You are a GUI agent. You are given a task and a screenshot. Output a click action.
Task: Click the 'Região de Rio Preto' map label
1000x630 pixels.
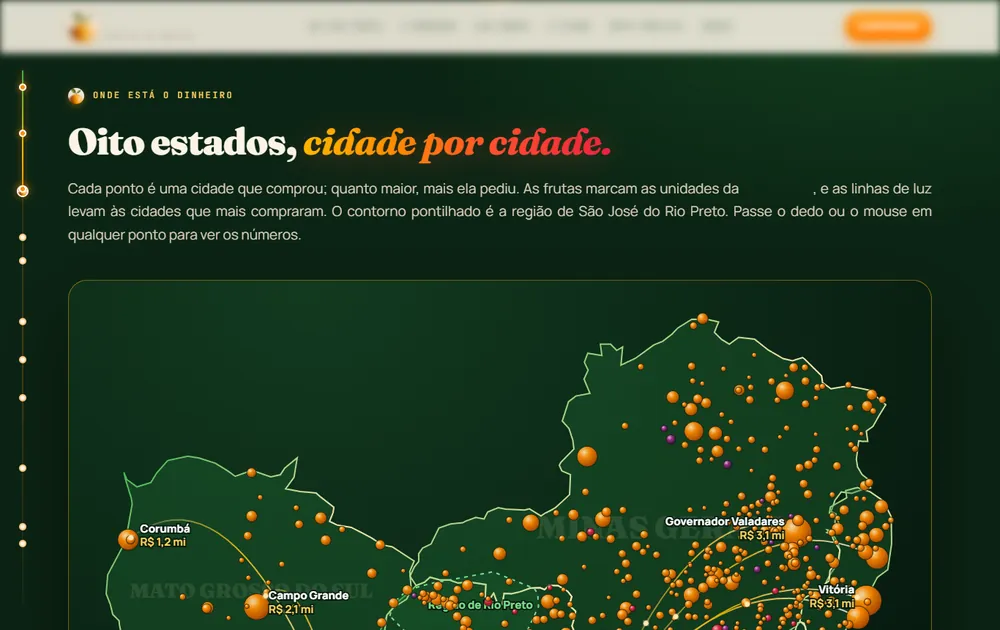click(x=480, y=604)
